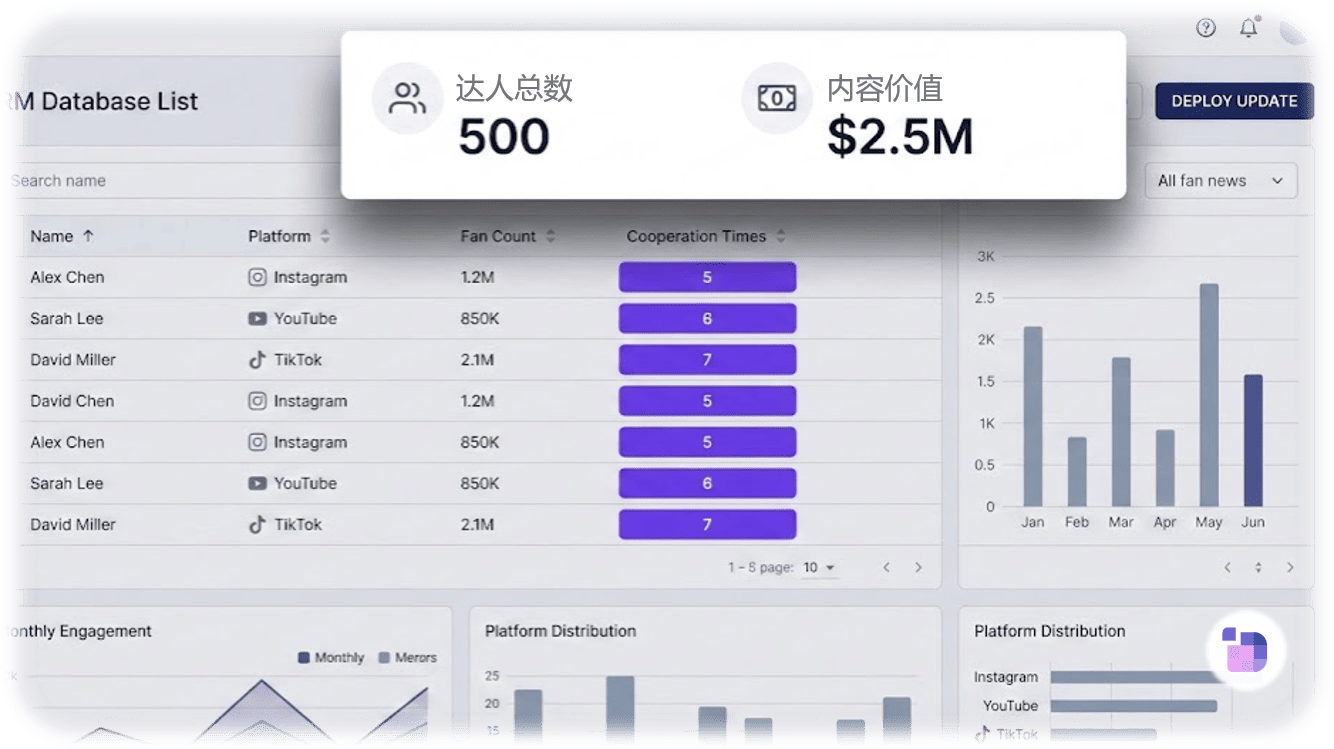
Task: Click the 内容价值 money icon
Action: point(777,97)
